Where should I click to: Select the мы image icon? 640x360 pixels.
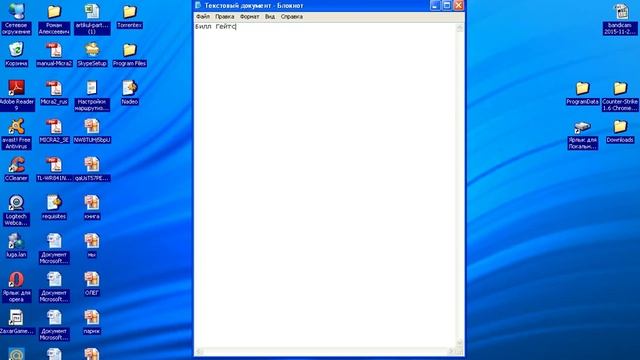tap(92, 245)
